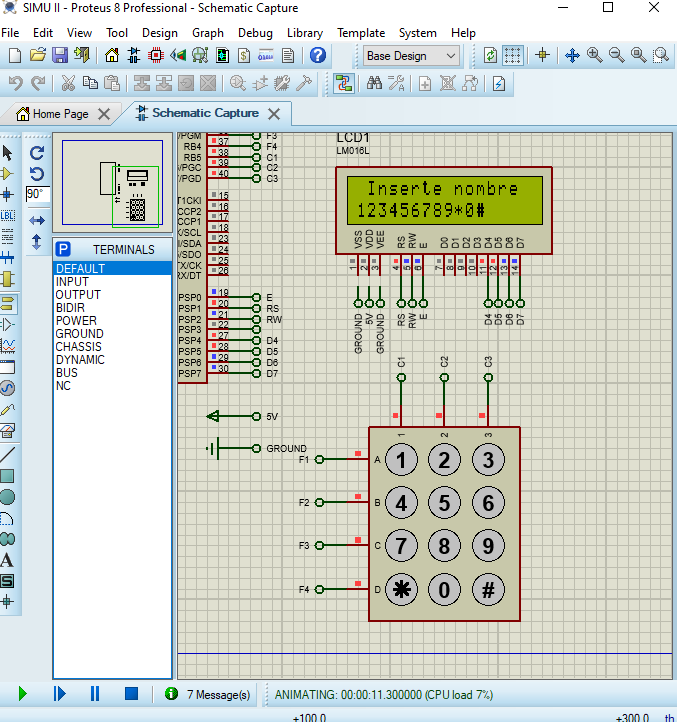
Task: Open the Graph menu
Action: click(208, 33)
